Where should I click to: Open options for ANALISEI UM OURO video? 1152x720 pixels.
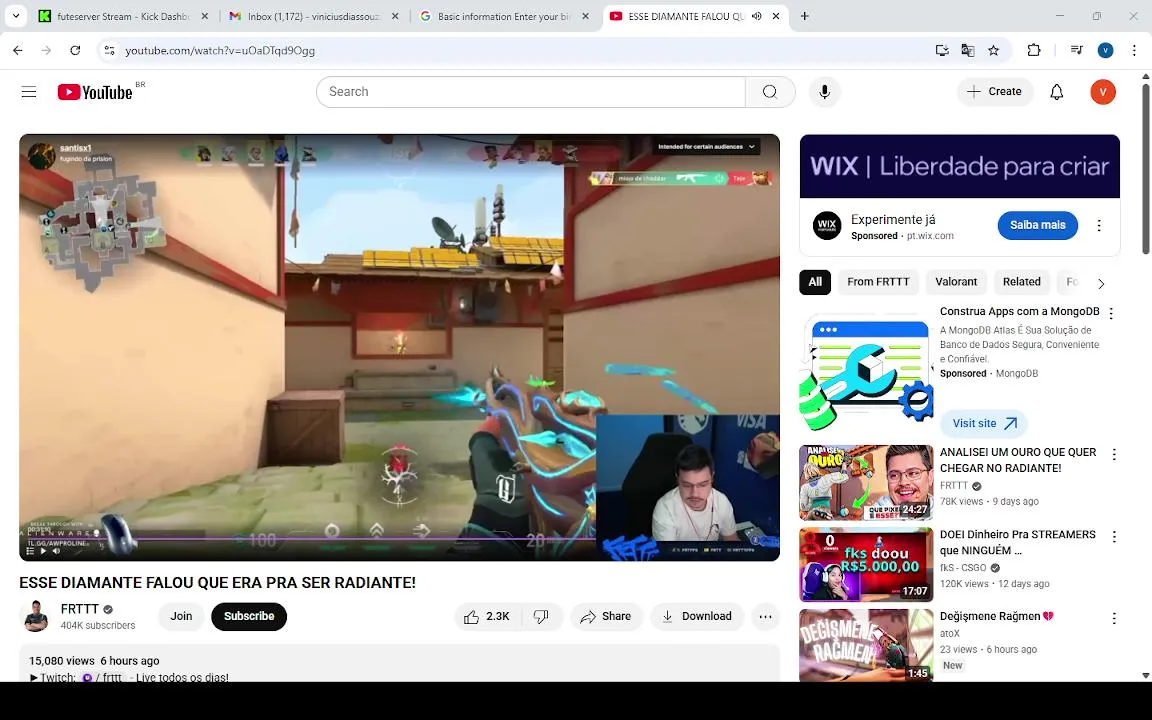1114,454
